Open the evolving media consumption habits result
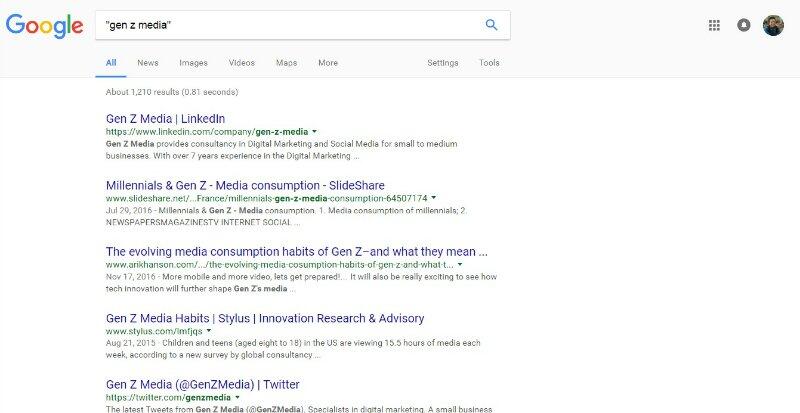 [297, 252]
